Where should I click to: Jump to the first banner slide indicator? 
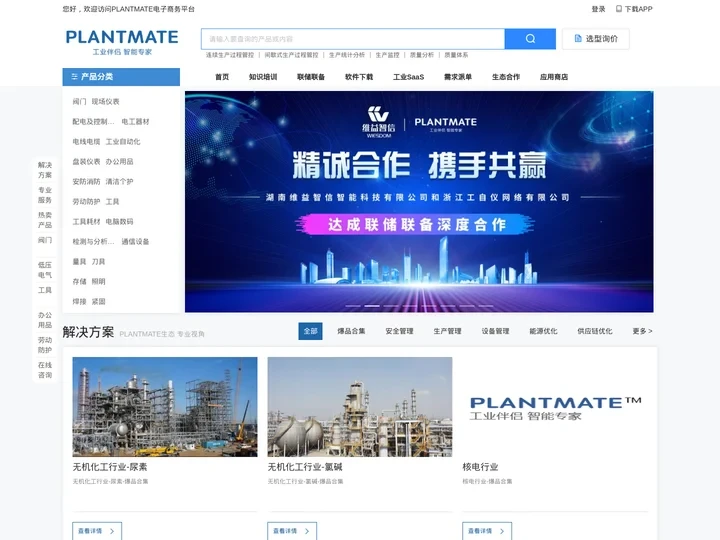353,306
